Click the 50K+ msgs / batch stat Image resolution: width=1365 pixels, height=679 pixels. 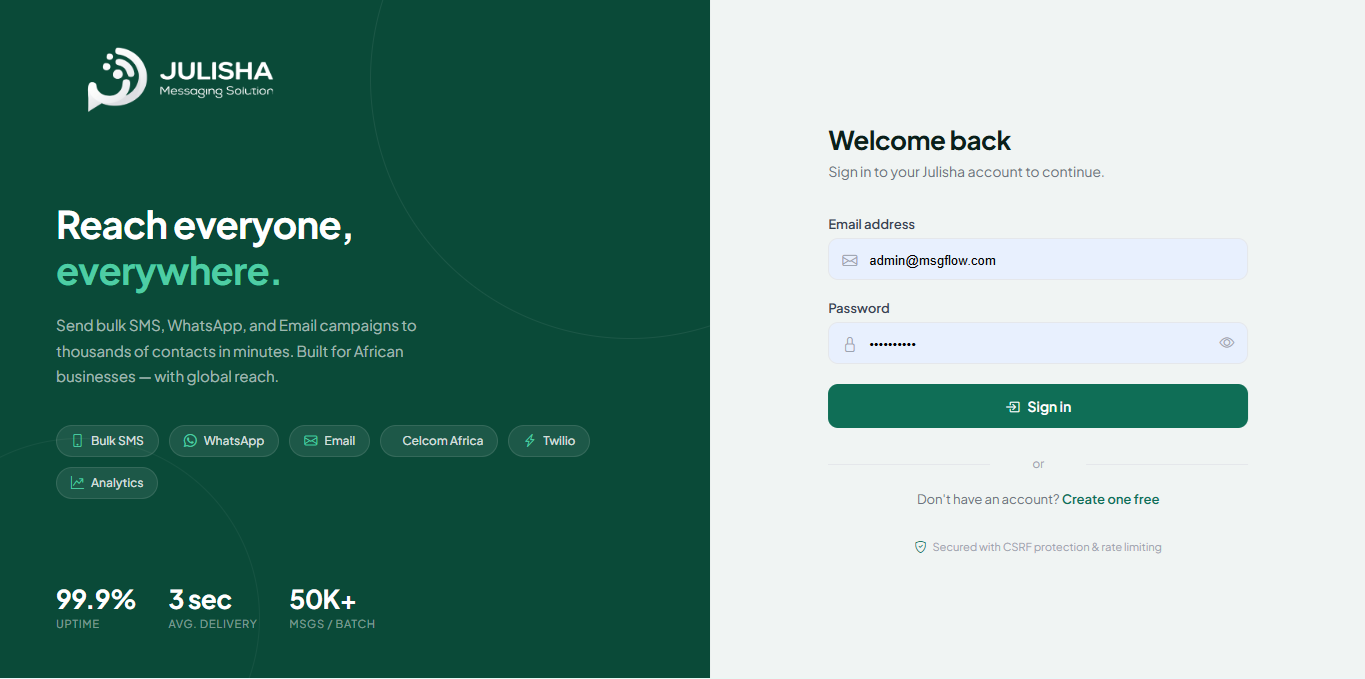(x=332, y=608)
